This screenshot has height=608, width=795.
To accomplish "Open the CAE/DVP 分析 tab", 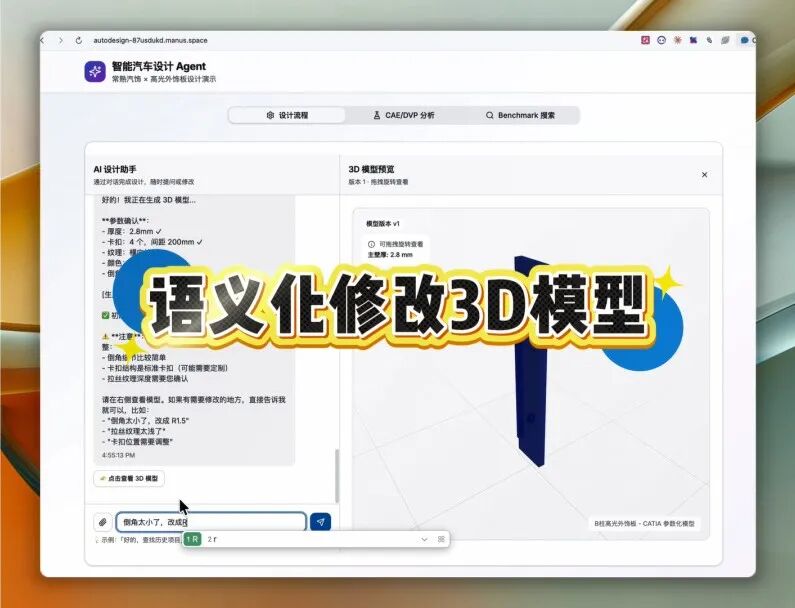I will 403,115.
